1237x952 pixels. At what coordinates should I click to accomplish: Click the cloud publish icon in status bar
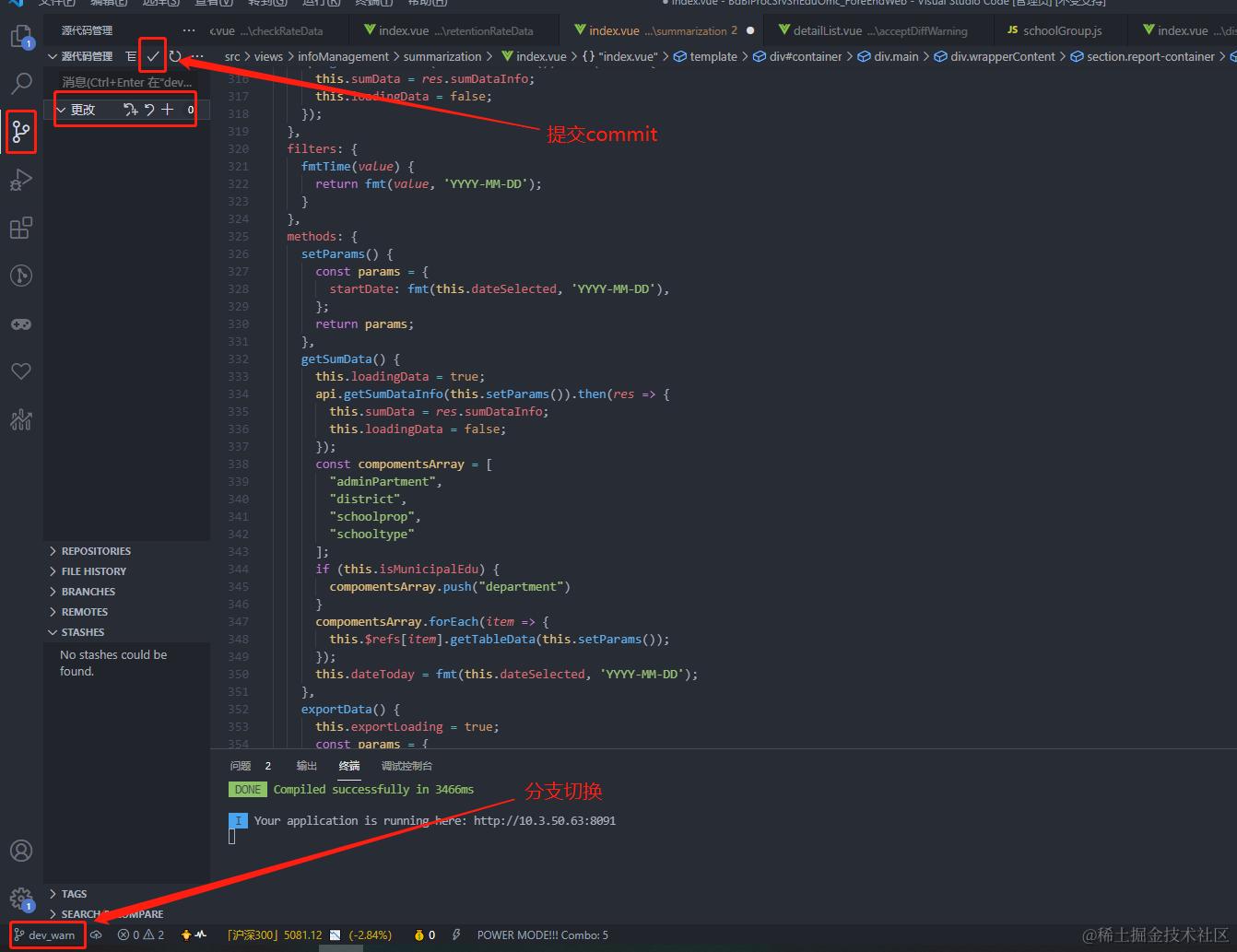[96, 934]
